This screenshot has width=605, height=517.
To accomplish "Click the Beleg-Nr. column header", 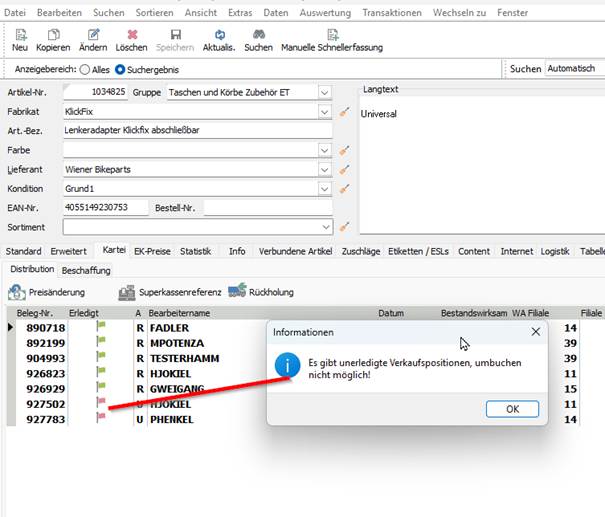I will (35, 313).
